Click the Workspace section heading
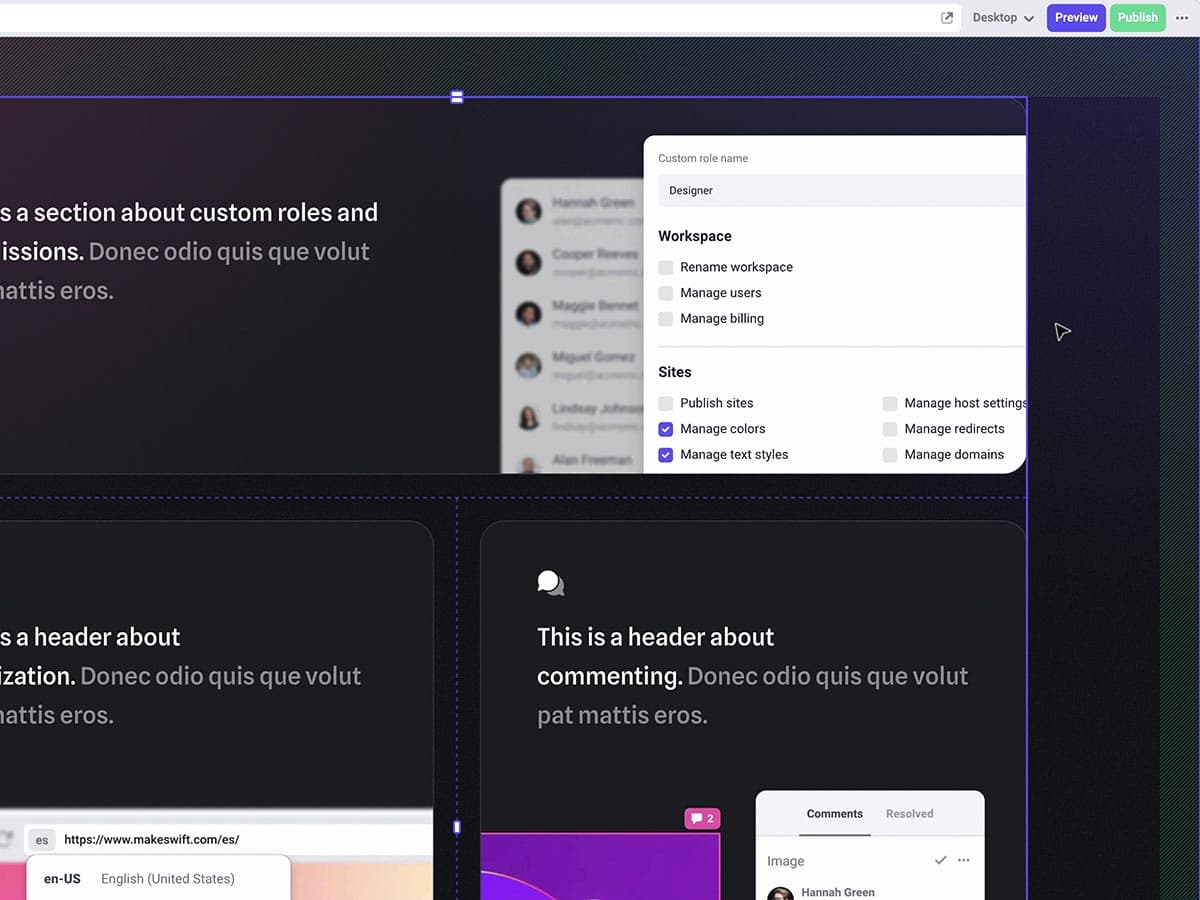This screenshot has height=900, width=1200. (695, 236)
